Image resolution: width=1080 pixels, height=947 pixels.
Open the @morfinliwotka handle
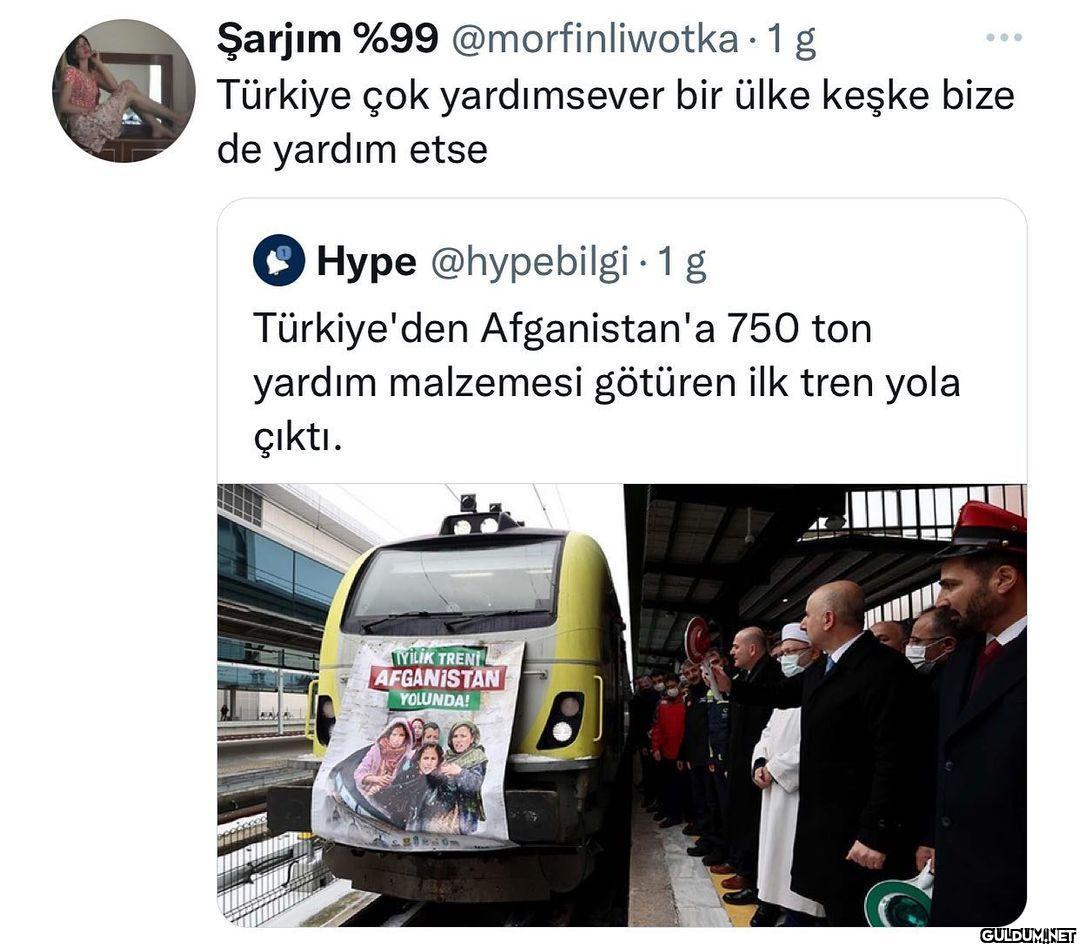pyautogui.click(x=595, y=39)
